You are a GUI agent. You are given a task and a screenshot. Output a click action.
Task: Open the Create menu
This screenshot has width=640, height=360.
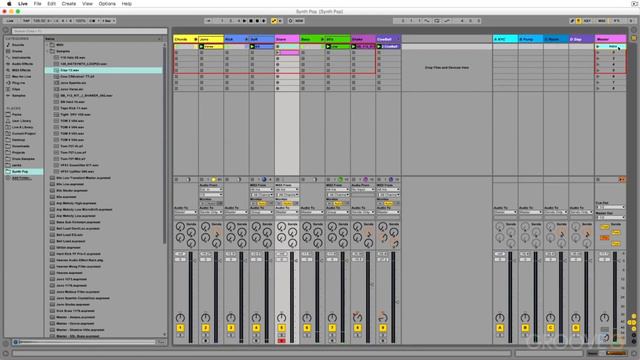click(x=69, y=4)
